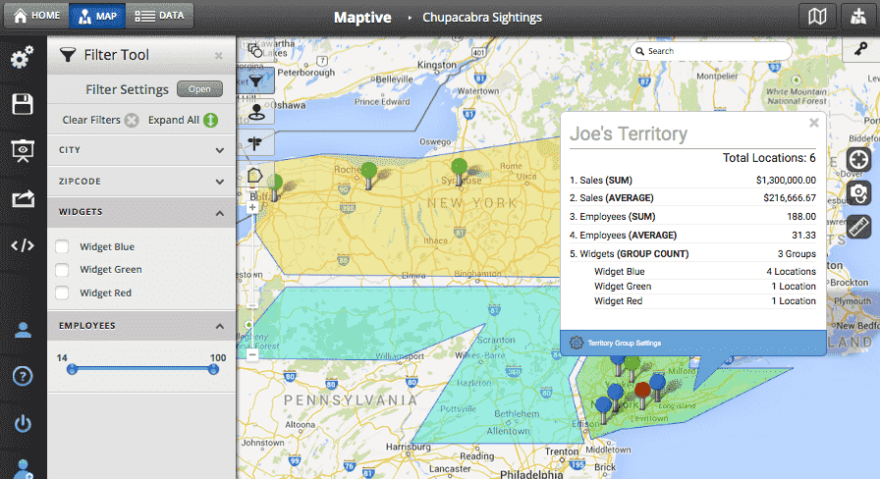Click the Open filter settings button

tap(199, 89)
